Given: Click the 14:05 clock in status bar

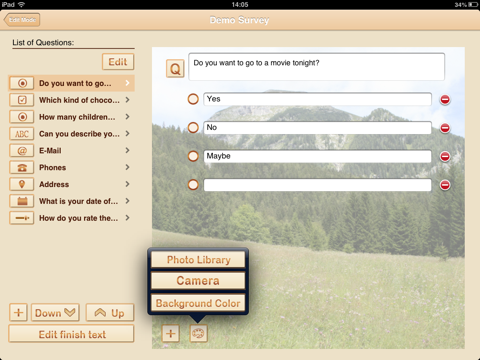Looking at the screenshot, I should pos(240,5).
